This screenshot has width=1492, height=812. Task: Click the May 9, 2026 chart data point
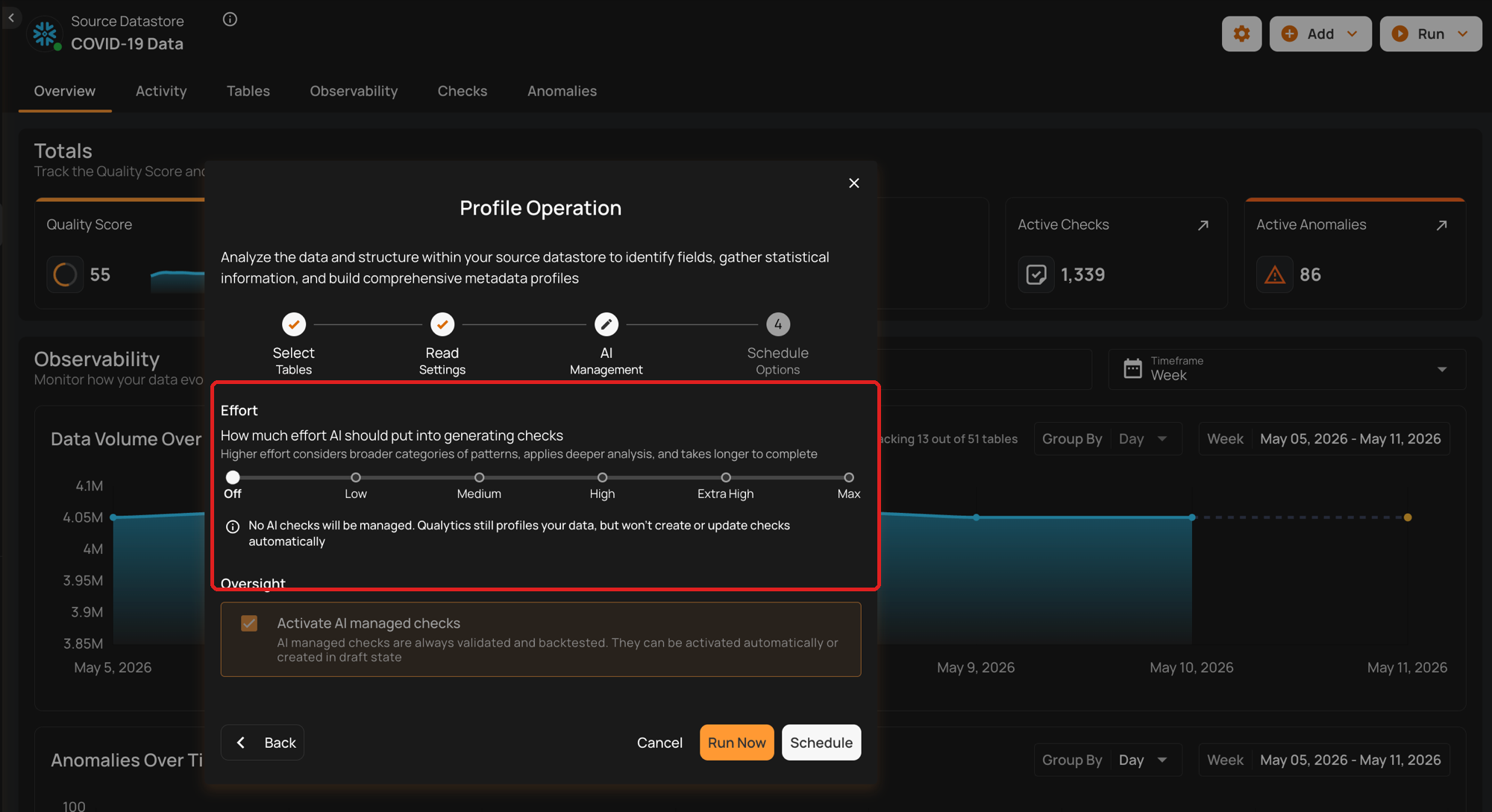click(977, 517)
